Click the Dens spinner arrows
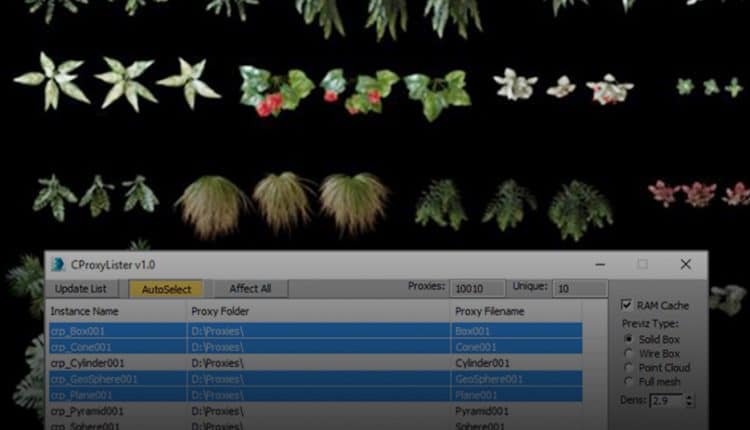Viewport: 750px width, 430px height. coord(689,400)
